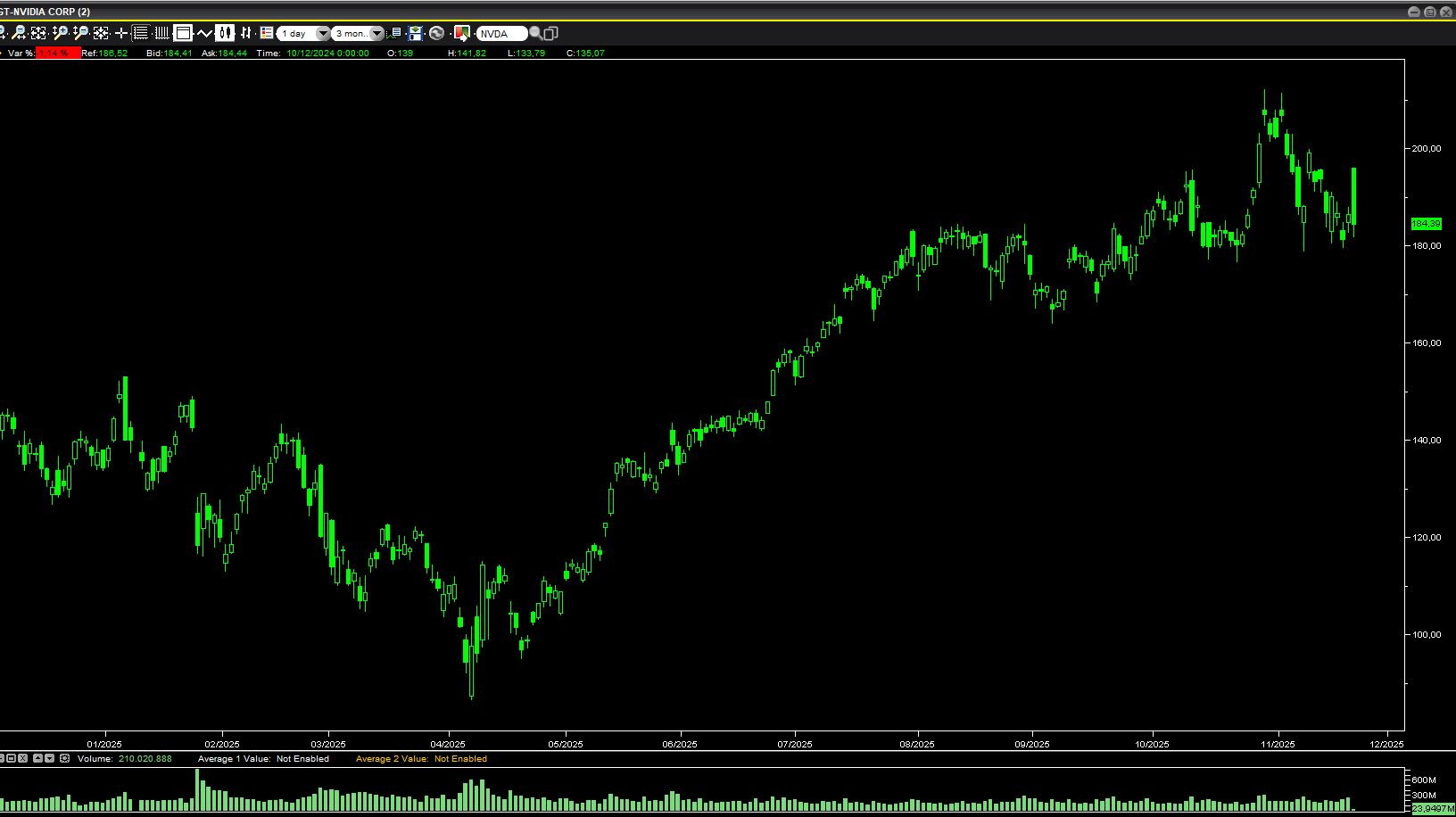Switch to the line chart type
1456x817 pixels.
[x=204, y=33]
